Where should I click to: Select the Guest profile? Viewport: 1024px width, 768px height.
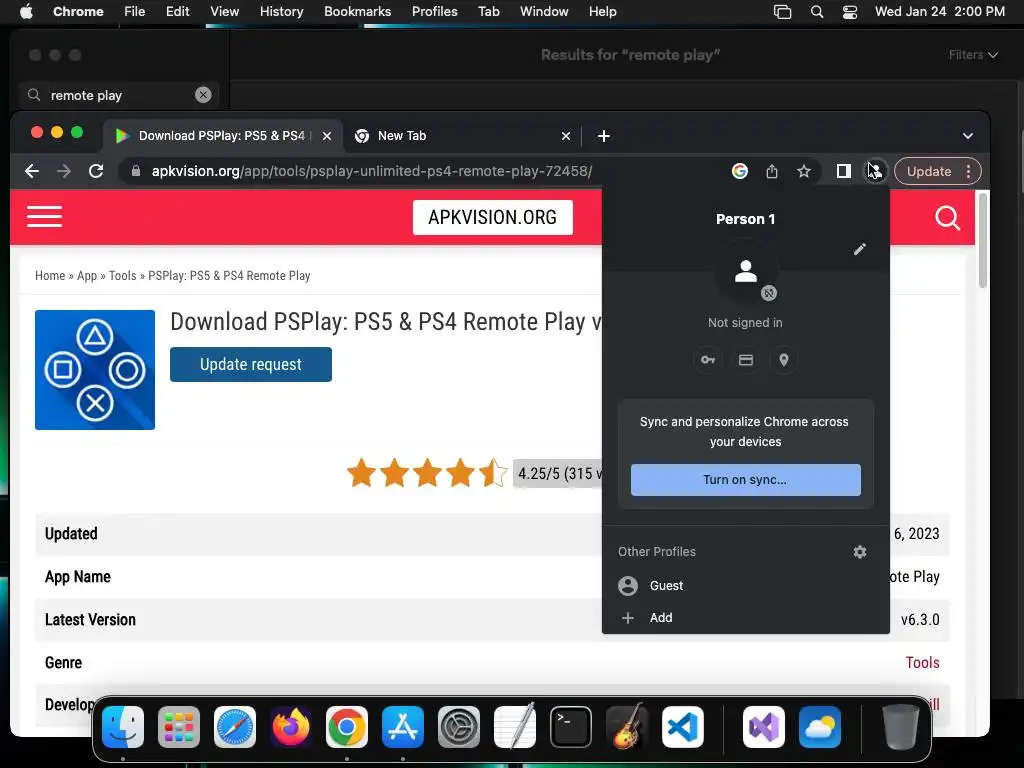tap(745, 586)
